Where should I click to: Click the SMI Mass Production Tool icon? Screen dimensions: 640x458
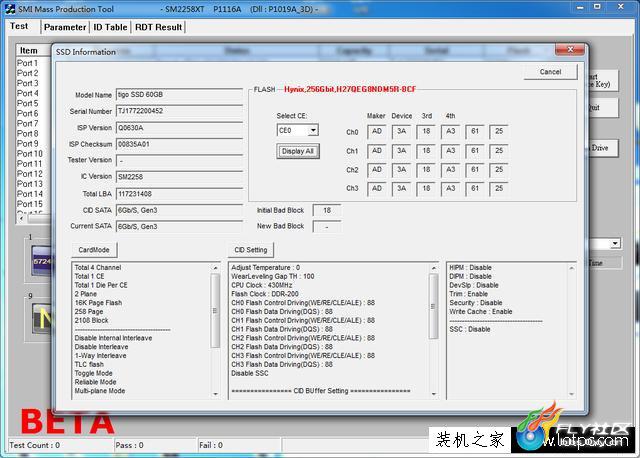pos(10,9)
